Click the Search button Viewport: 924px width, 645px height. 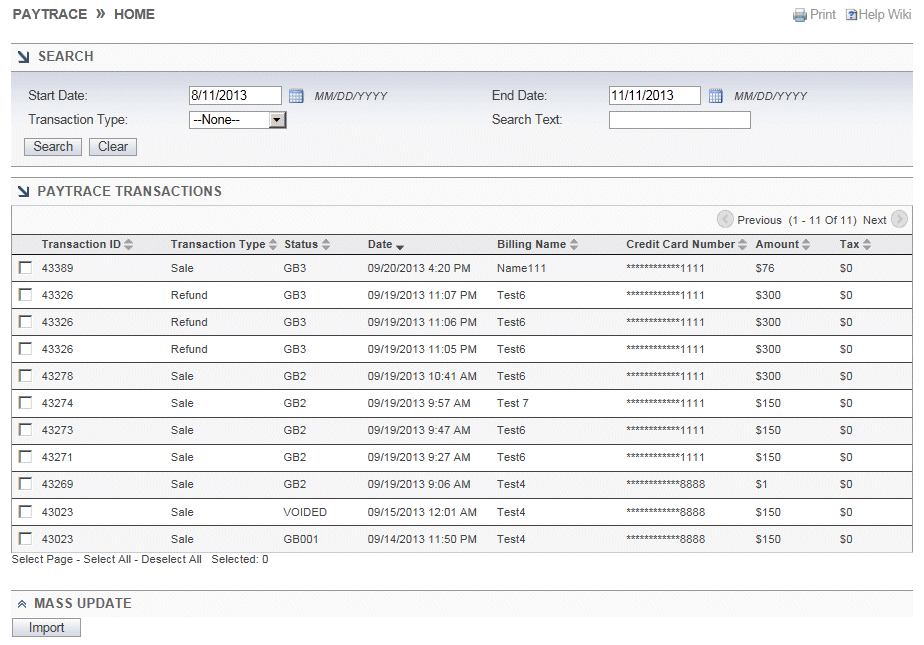(x=53, y=147)
